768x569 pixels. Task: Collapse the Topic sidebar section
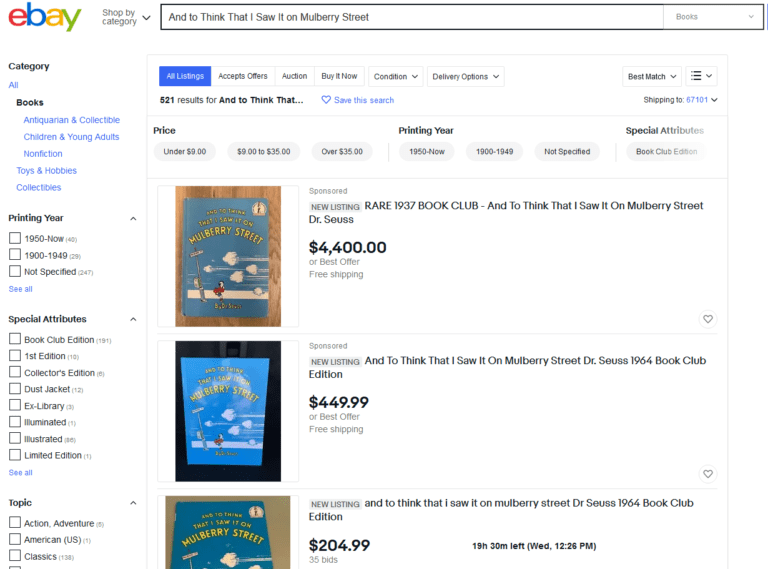pos(133,503)
